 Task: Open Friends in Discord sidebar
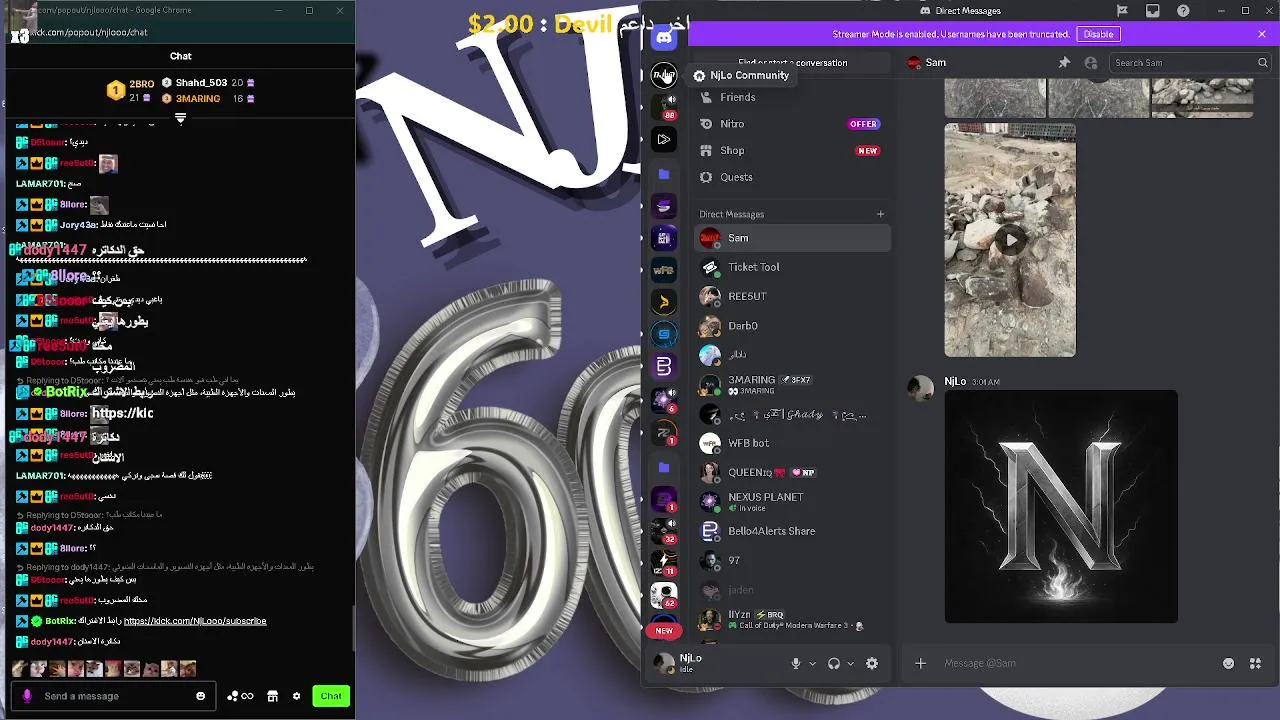click(791, 97)
